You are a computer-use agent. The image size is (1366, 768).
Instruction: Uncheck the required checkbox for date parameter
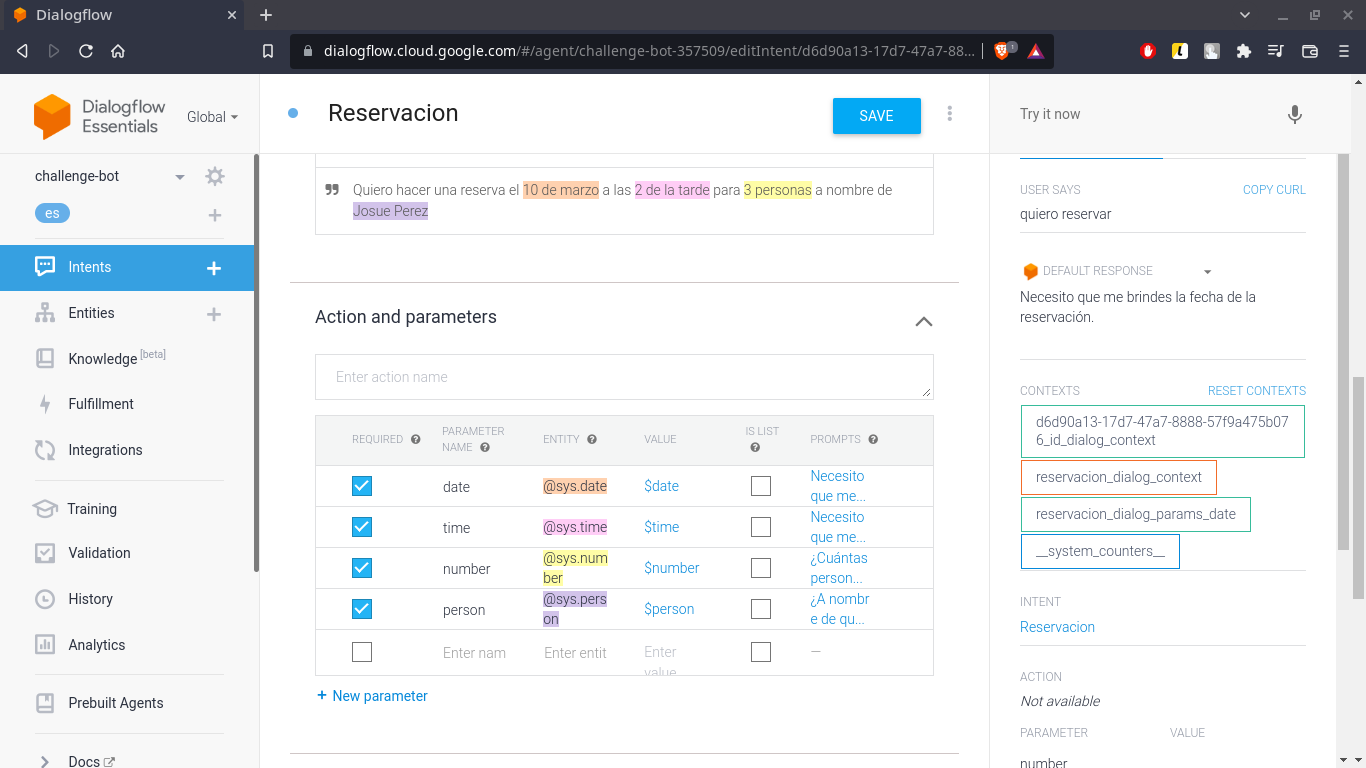click(361, 485)
